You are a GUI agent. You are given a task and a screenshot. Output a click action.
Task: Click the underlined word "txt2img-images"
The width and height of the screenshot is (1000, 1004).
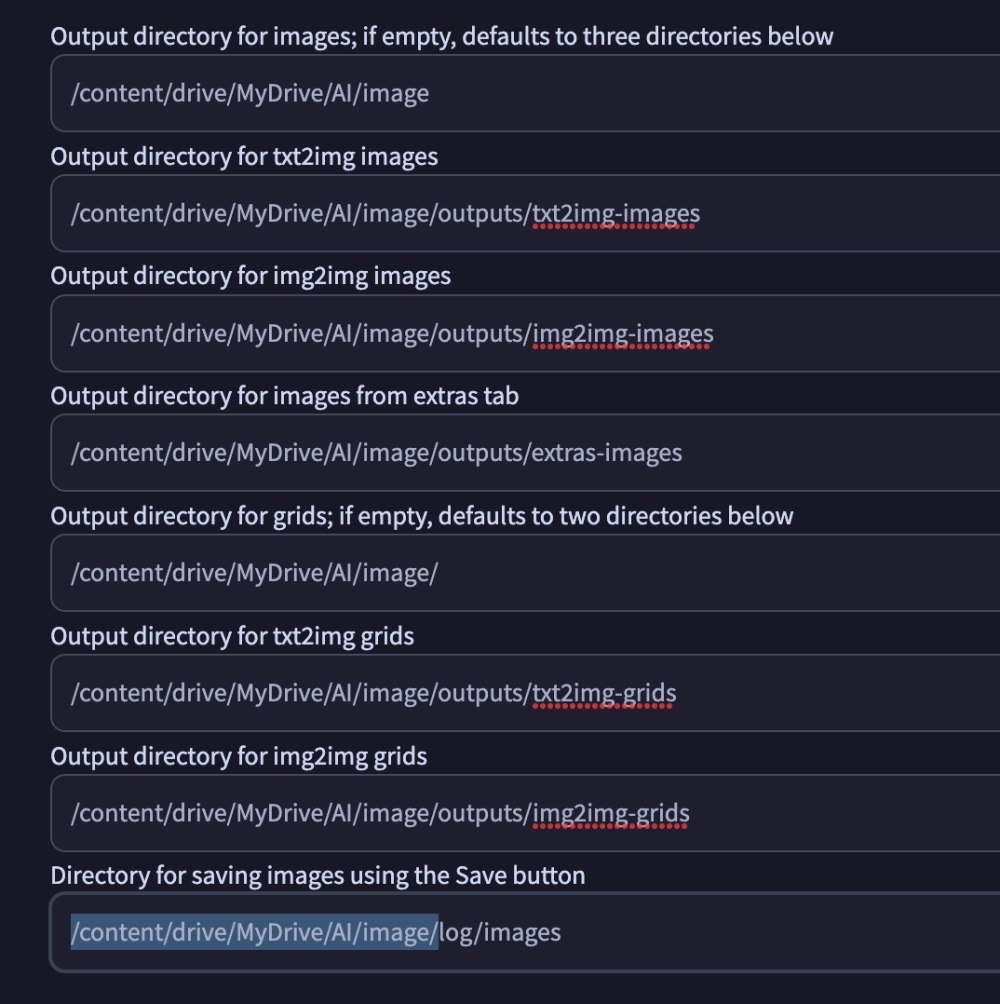(x=616, y=214)
